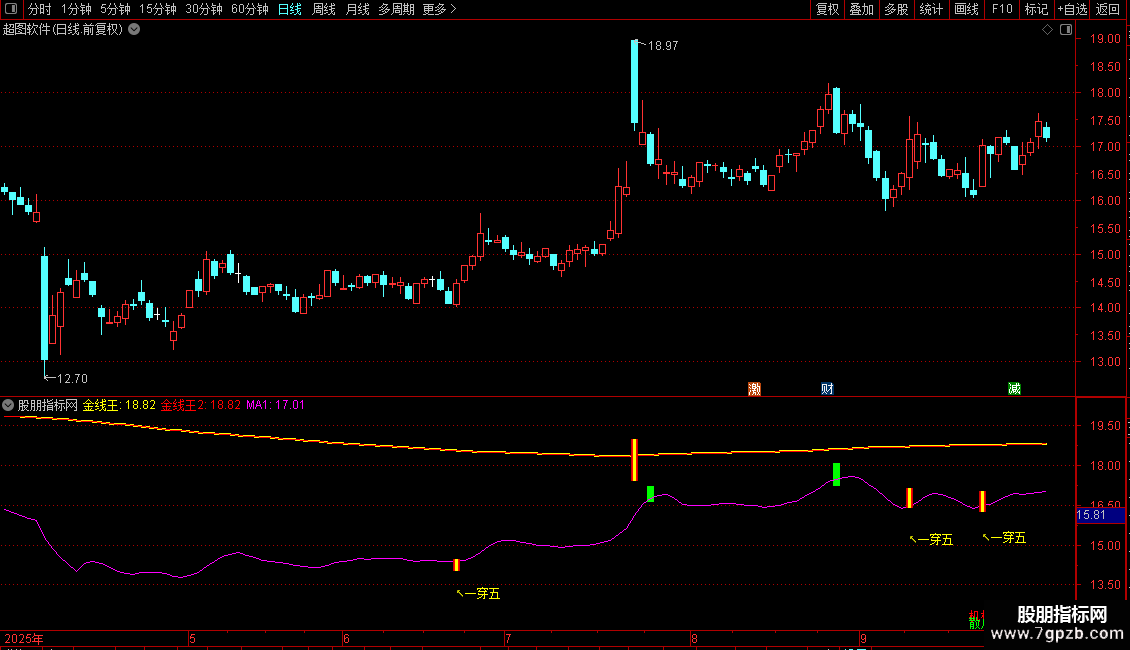Click the 18.97 high price label
Screen dimensions: 1130x650
pyautogui.click(x=663, y=46)
